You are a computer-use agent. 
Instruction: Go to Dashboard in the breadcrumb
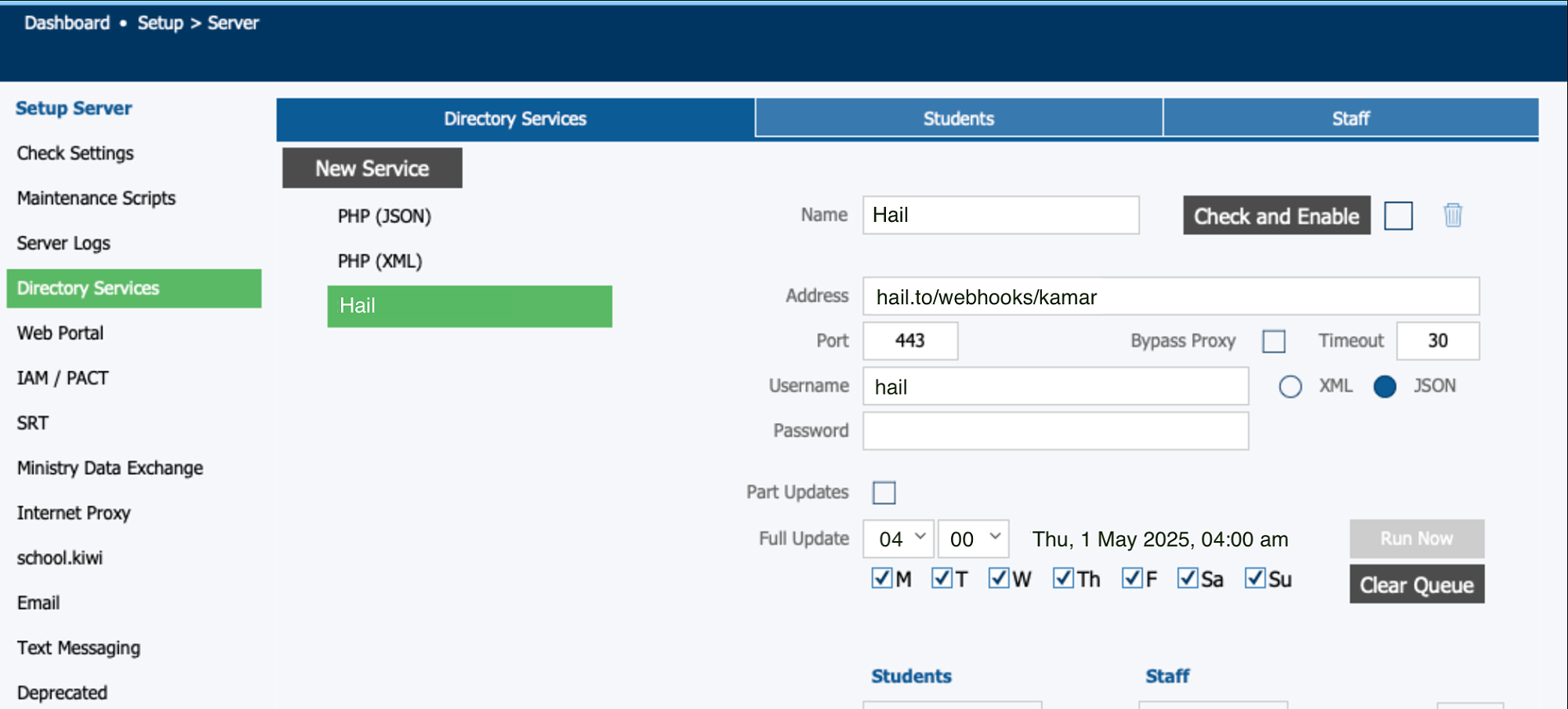point(67,23)
